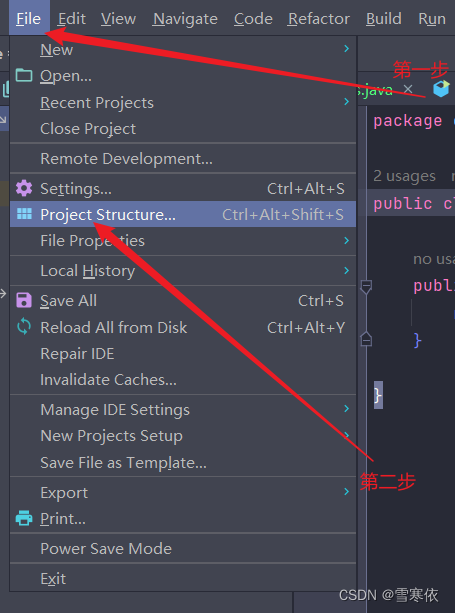The width and height of the screenshot is (455, 613).
Task: Open the Edit menu
Action: tap(72, 18)
